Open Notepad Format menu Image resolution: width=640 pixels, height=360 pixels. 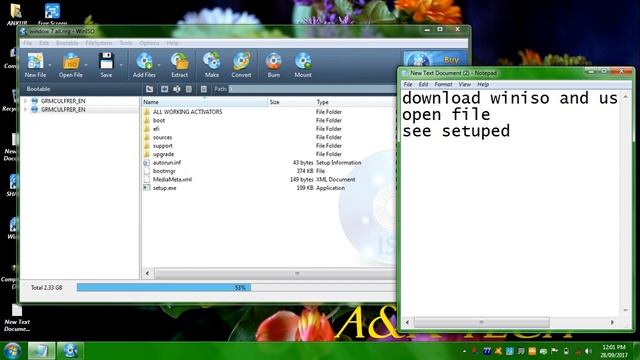[x=443, y=84]
